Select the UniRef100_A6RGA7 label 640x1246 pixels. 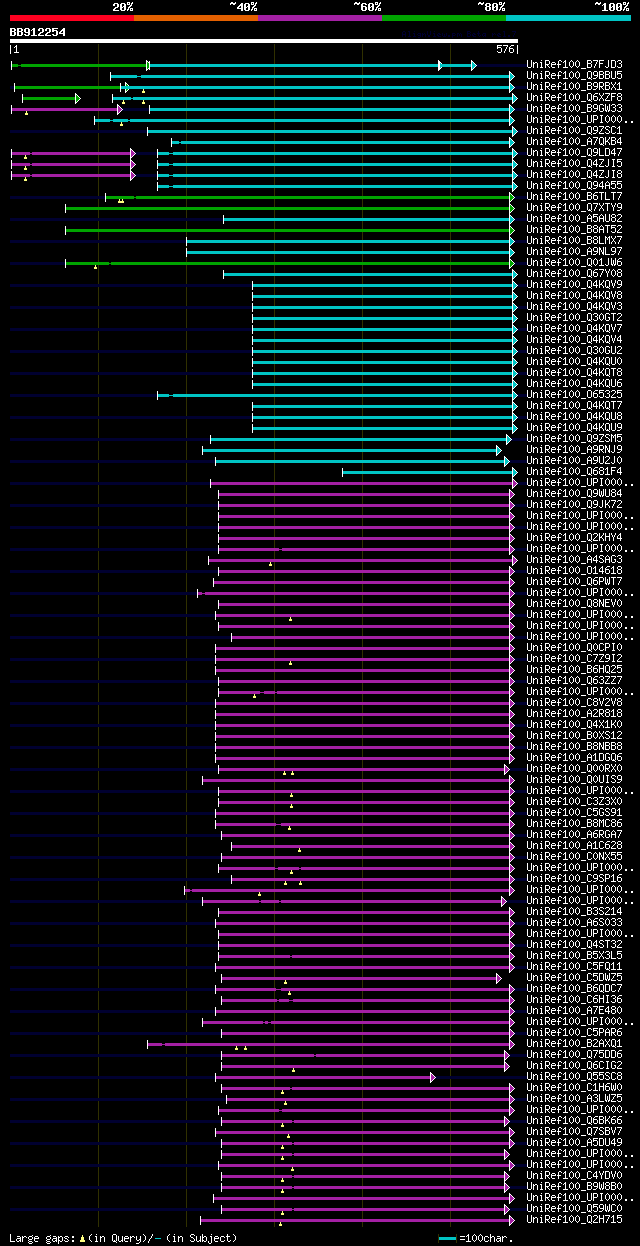point(574,834)
